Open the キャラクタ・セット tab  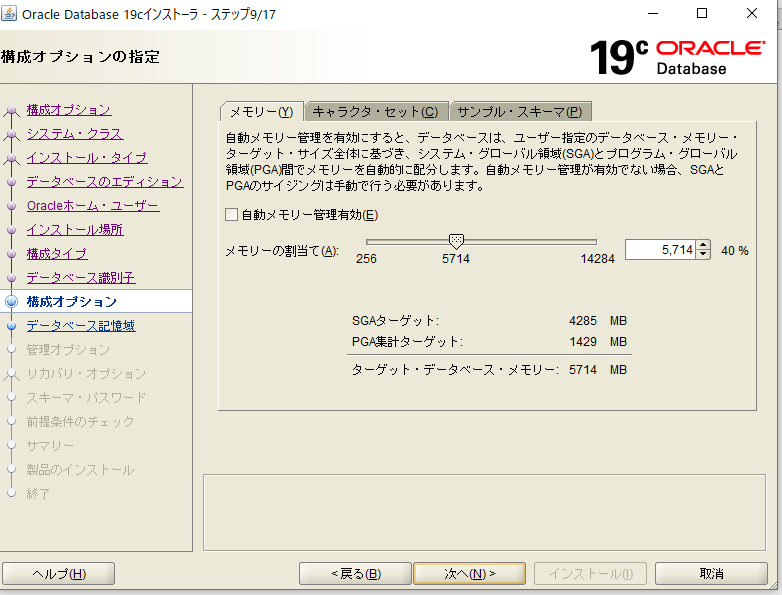point(375,111)
